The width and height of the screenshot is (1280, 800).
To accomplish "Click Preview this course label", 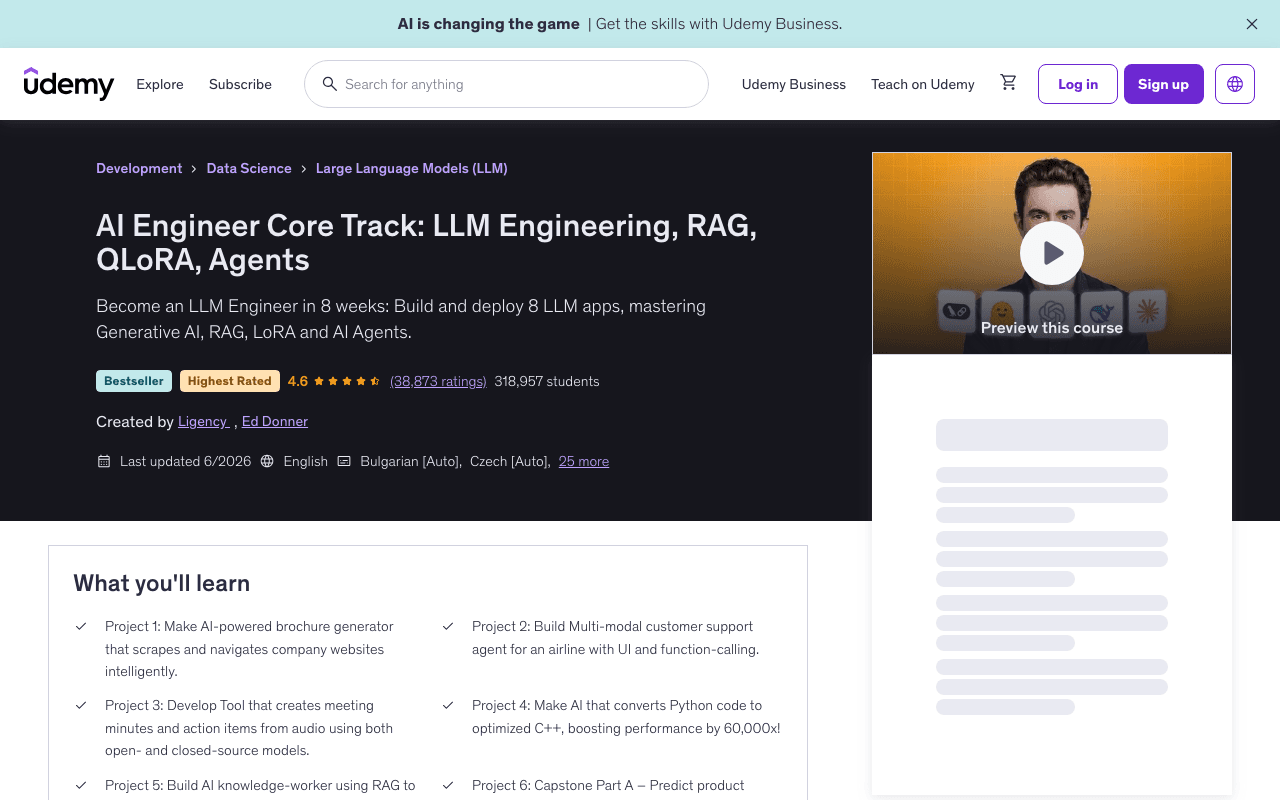I will click(x=1052, y=327).
